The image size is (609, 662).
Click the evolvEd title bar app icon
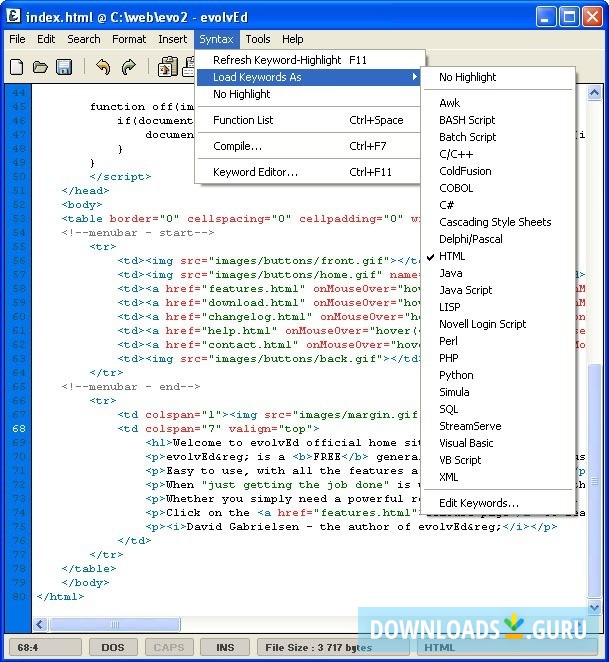pyautogui.click(x=14, y=16)
